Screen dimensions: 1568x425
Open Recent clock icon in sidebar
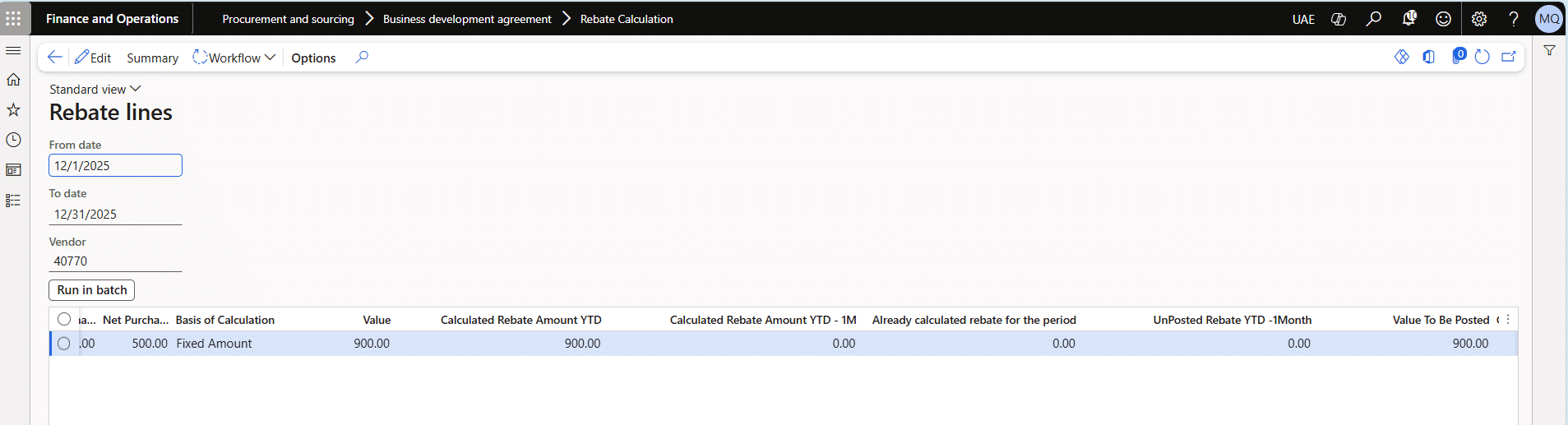pos(13,141)
